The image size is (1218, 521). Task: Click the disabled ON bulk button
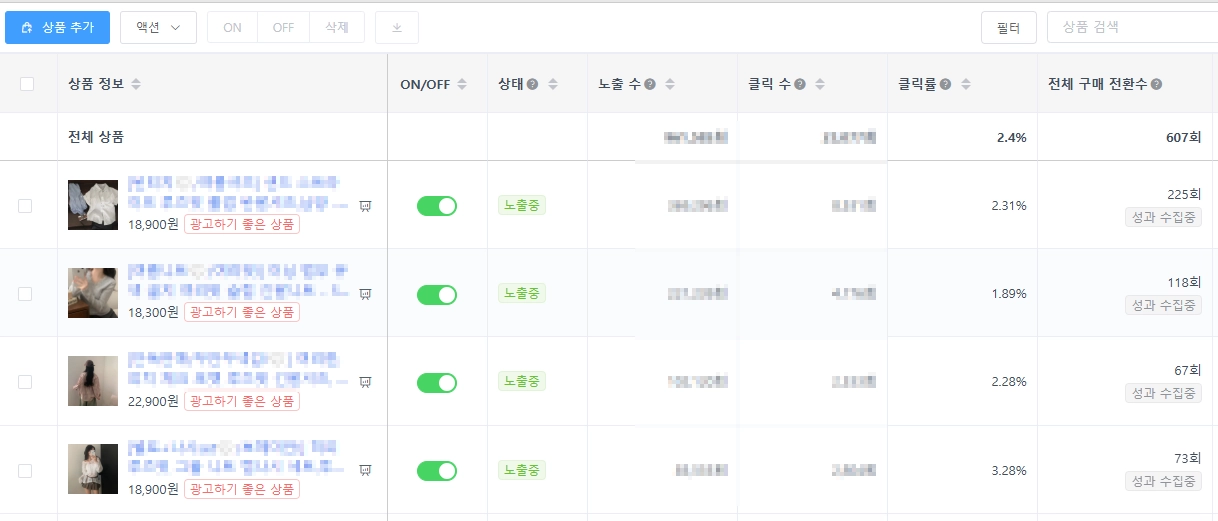[232, 28]
